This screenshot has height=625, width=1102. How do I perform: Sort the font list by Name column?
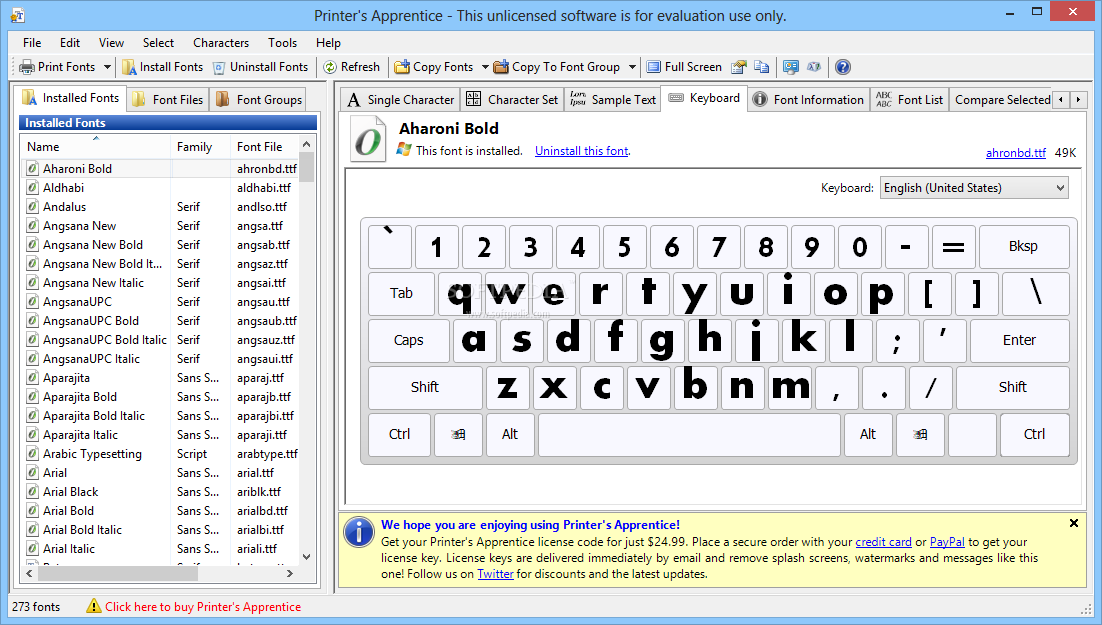[x=96, y=146]
